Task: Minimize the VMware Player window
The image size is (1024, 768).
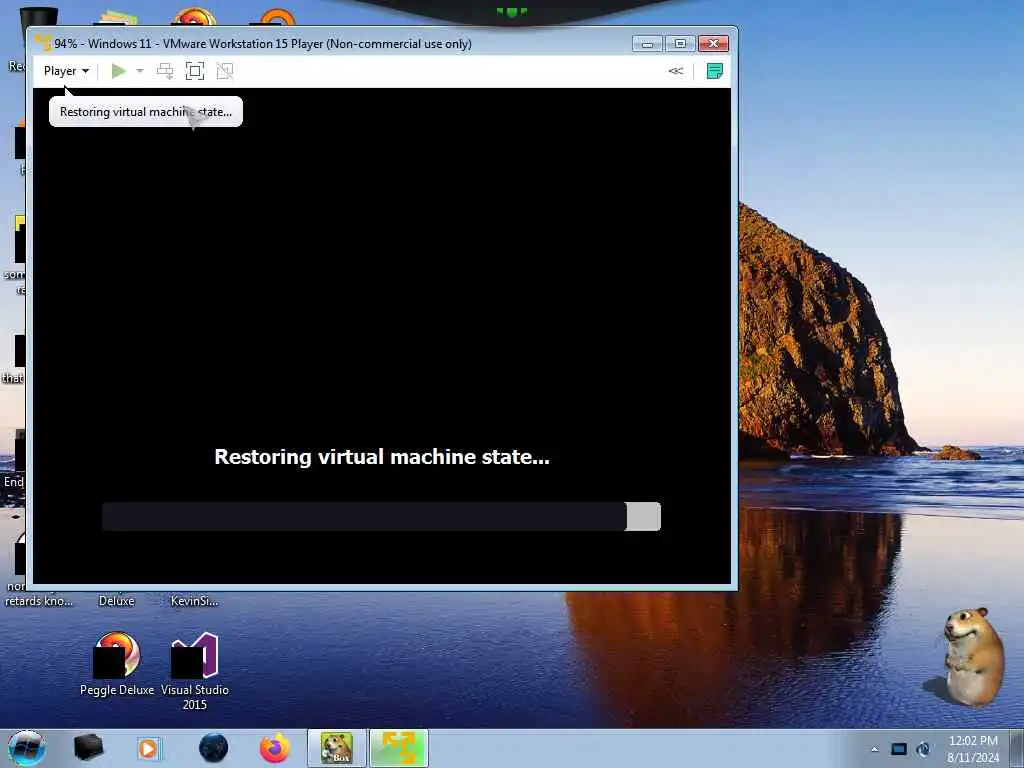Action: (647, 44)
